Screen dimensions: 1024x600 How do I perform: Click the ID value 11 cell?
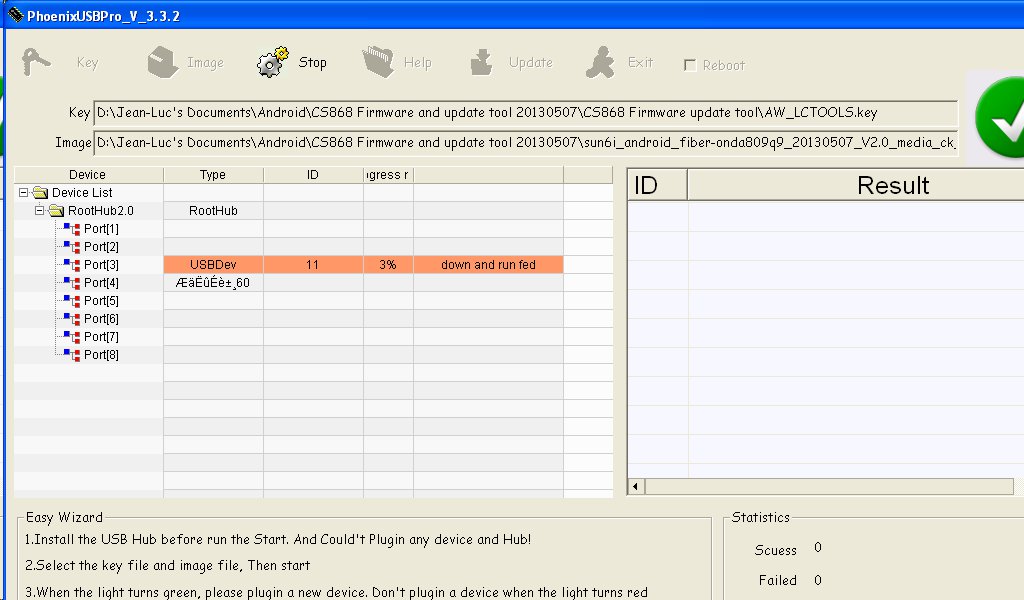313,264
